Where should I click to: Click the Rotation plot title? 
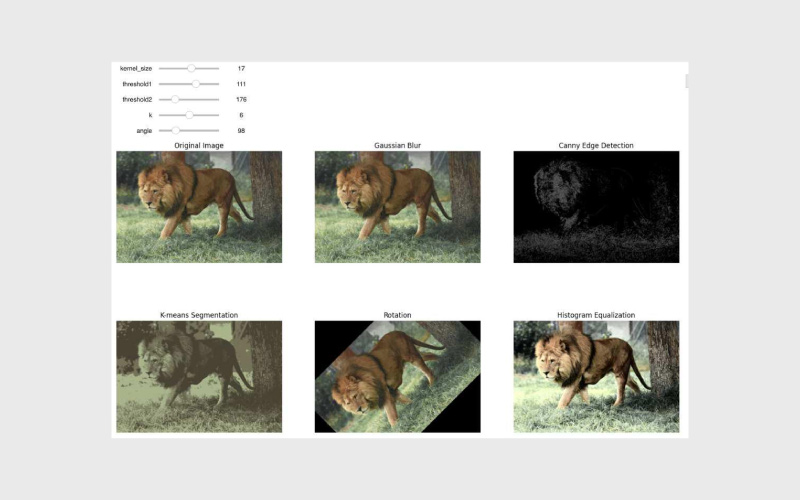pyautogui.click(x=397, y=315)
